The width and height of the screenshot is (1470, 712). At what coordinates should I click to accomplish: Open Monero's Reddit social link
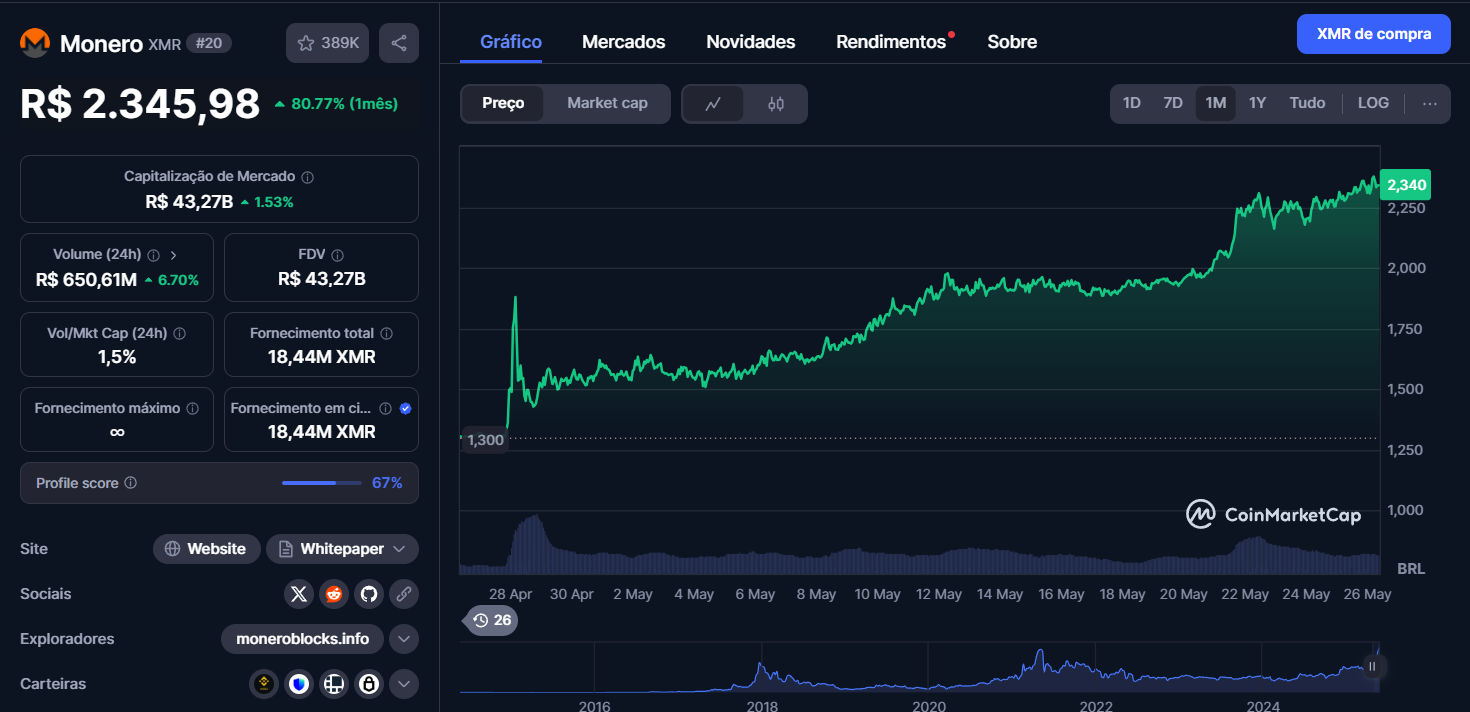(333, 594)
